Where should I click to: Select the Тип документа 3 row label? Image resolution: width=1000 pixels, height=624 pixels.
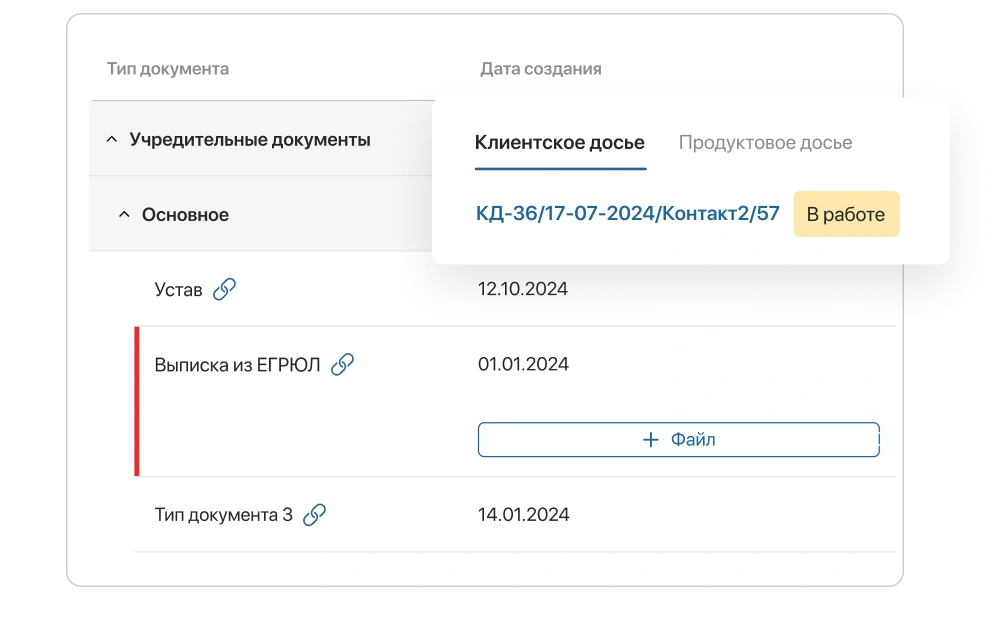click(x=223, y=515)
